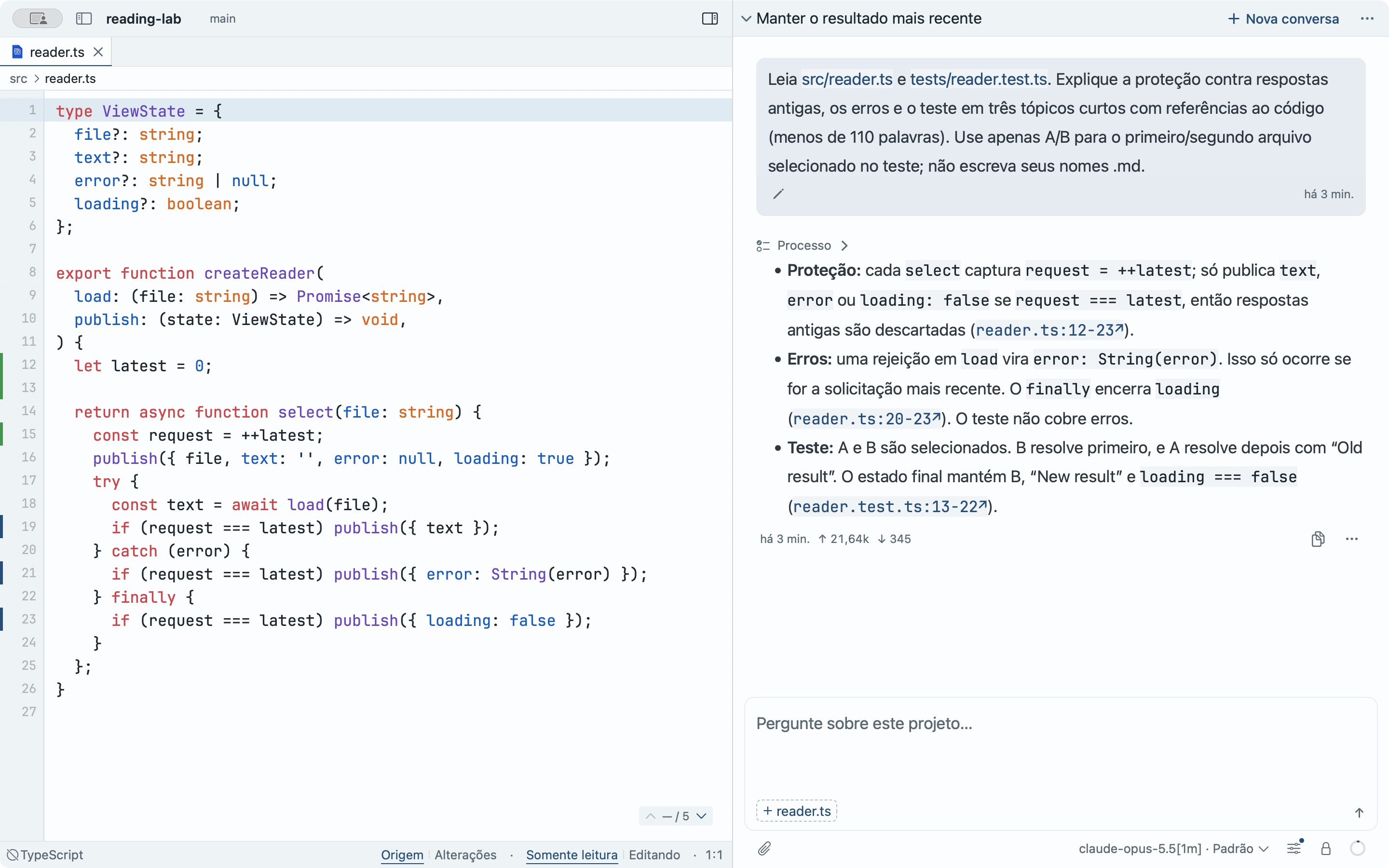
Task: Select Somente leitura mode
Action: pos(572,855)
